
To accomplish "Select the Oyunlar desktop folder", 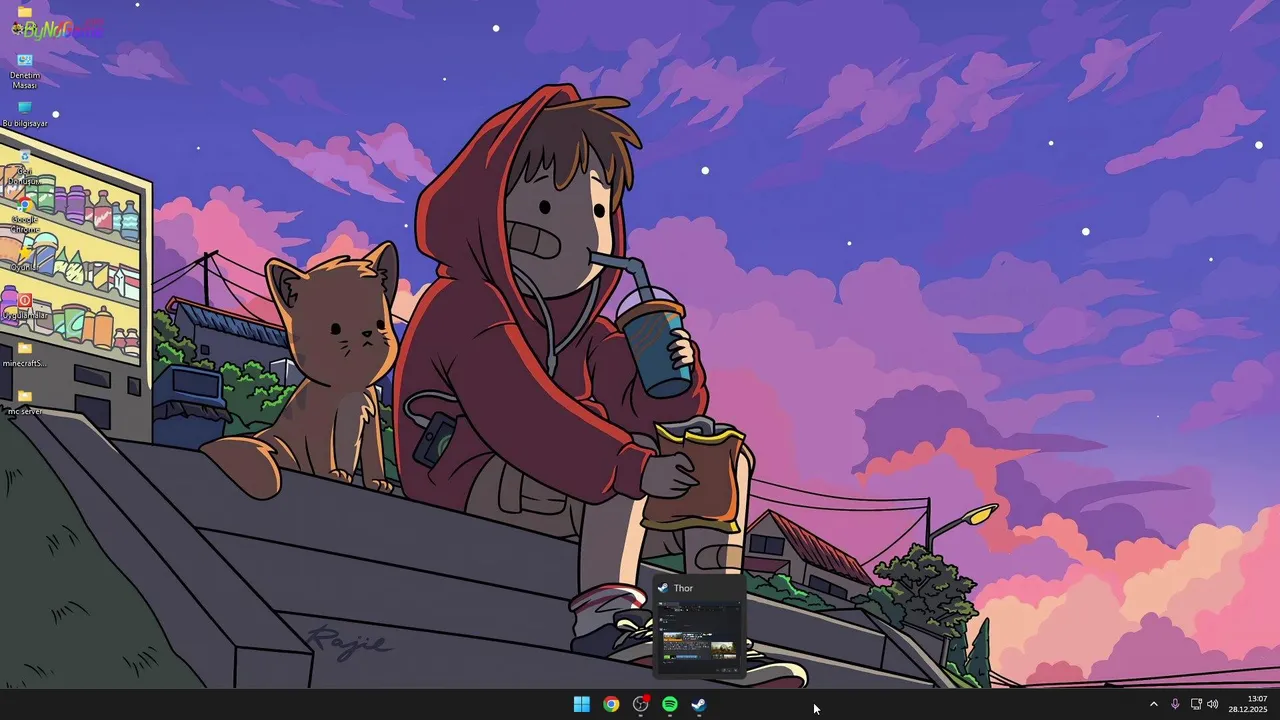I will tap(25, 259).
